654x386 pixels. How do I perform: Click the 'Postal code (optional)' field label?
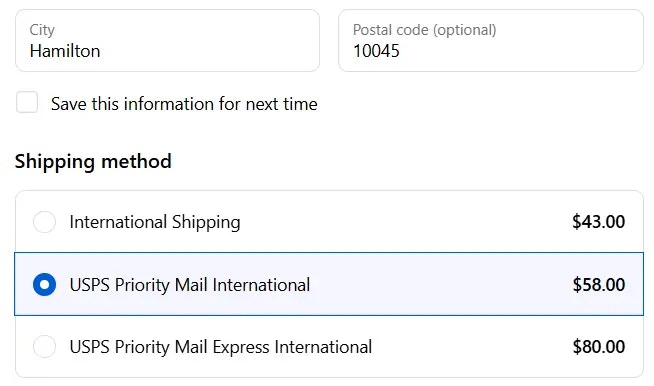[425, 30]
